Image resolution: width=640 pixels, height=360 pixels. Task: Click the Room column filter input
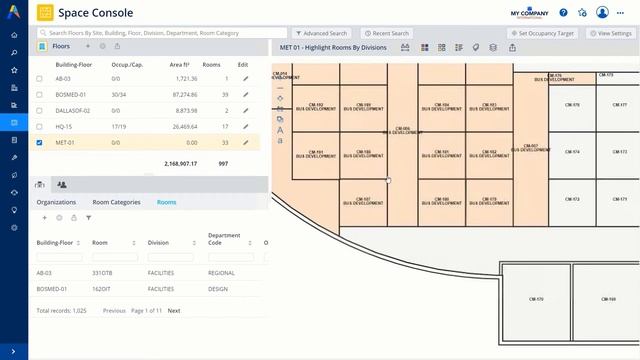click(115, 257)
